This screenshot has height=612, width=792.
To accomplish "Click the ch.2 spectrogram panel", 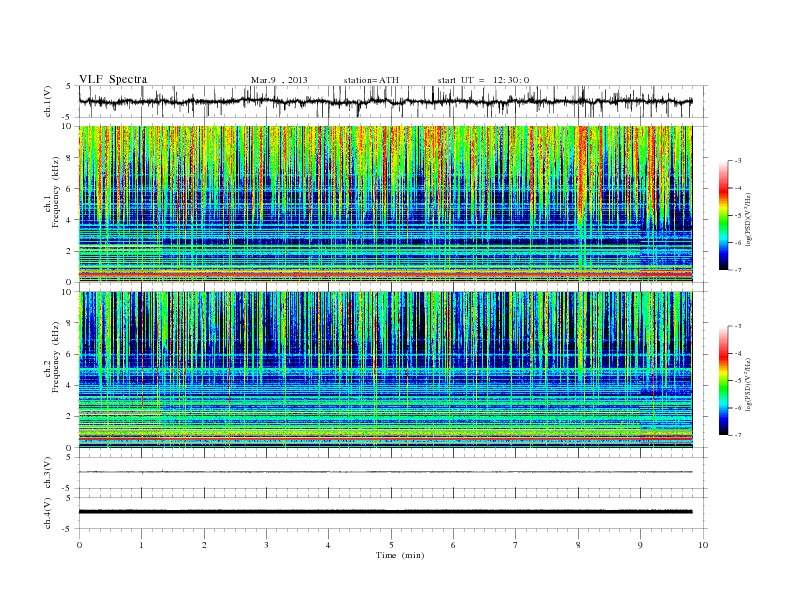I will coord(385,370).
